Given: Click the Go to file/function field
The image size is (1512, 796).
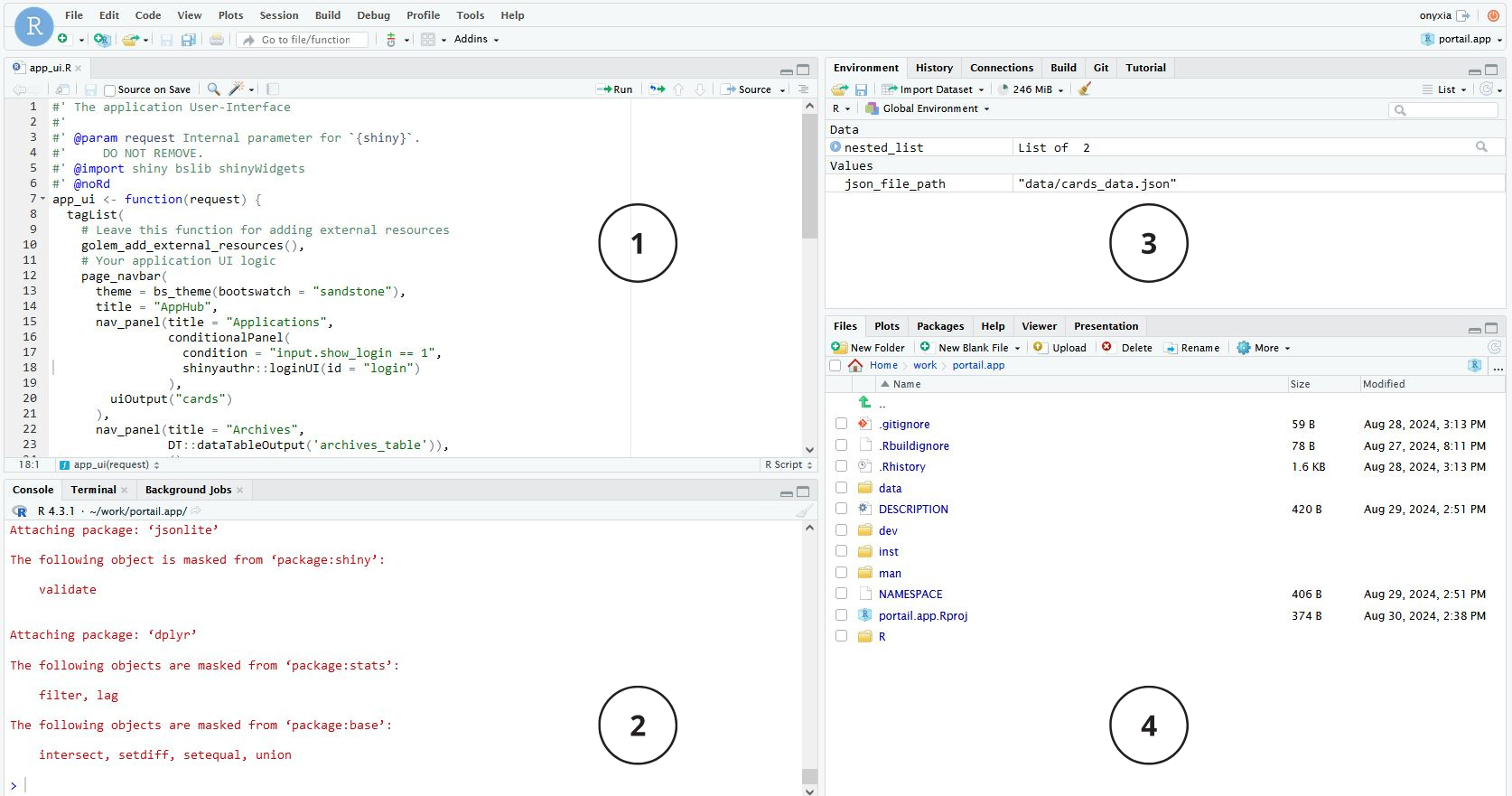Looking at the screenshot, I should click(x=305, y=40).
